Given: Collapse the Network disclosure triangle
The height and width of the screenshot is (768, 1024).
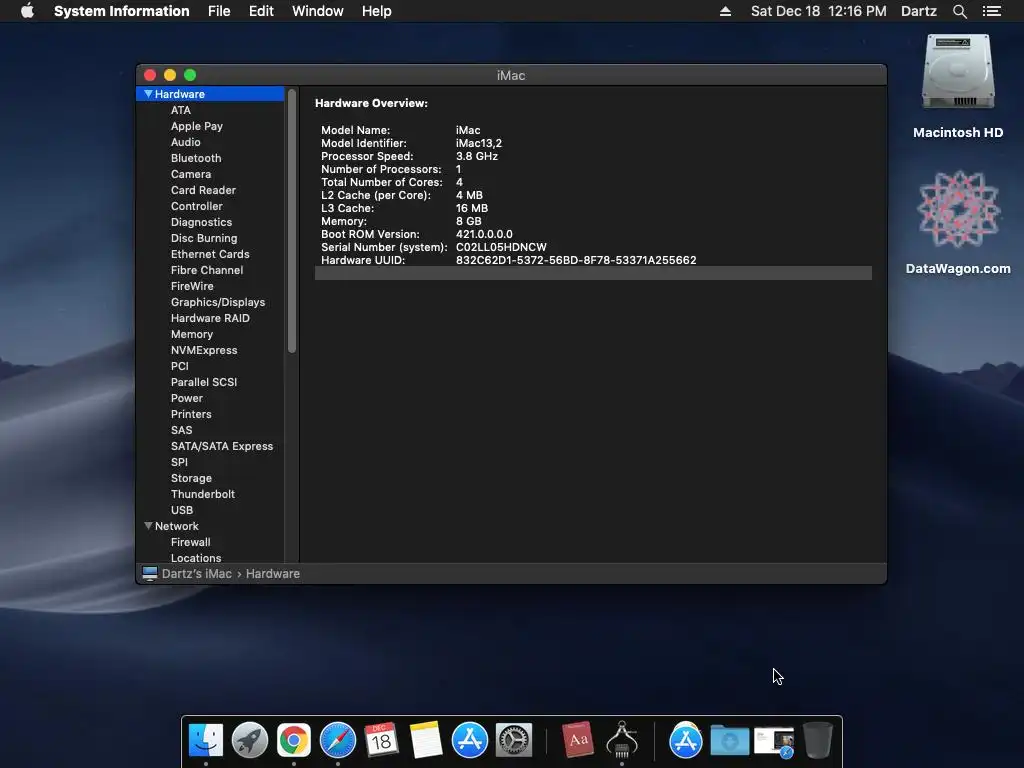Looking at the screenshot, I should (148, 526).
